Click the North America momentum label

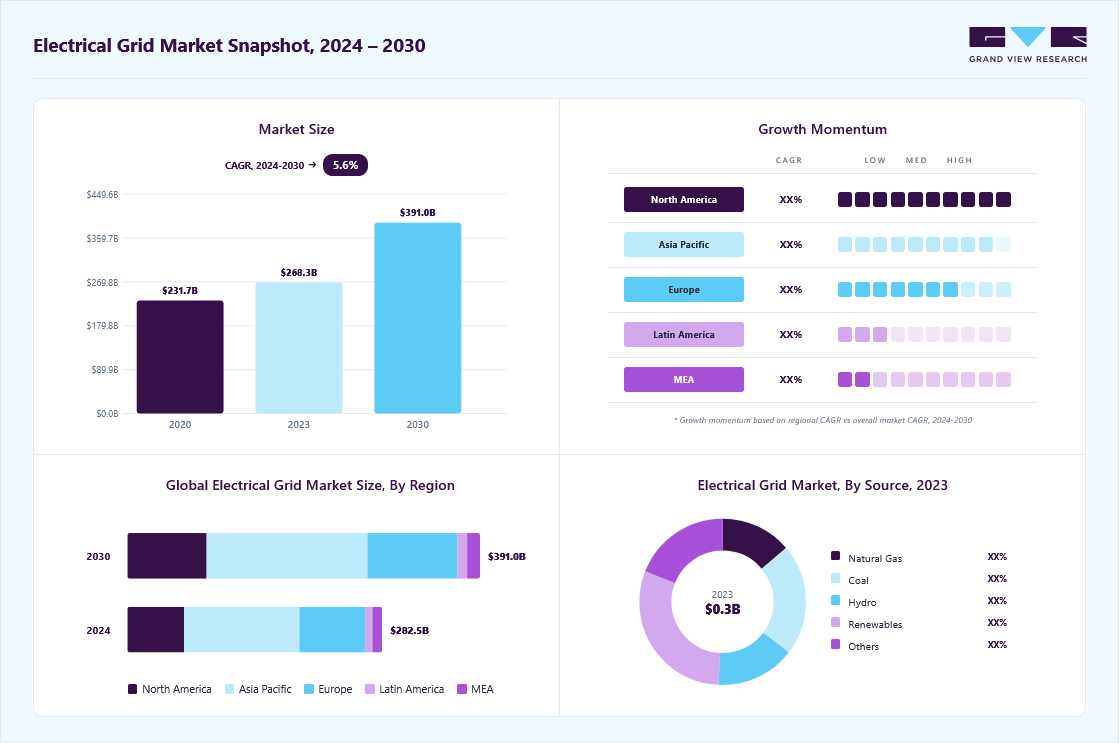[x=684, y=199]
